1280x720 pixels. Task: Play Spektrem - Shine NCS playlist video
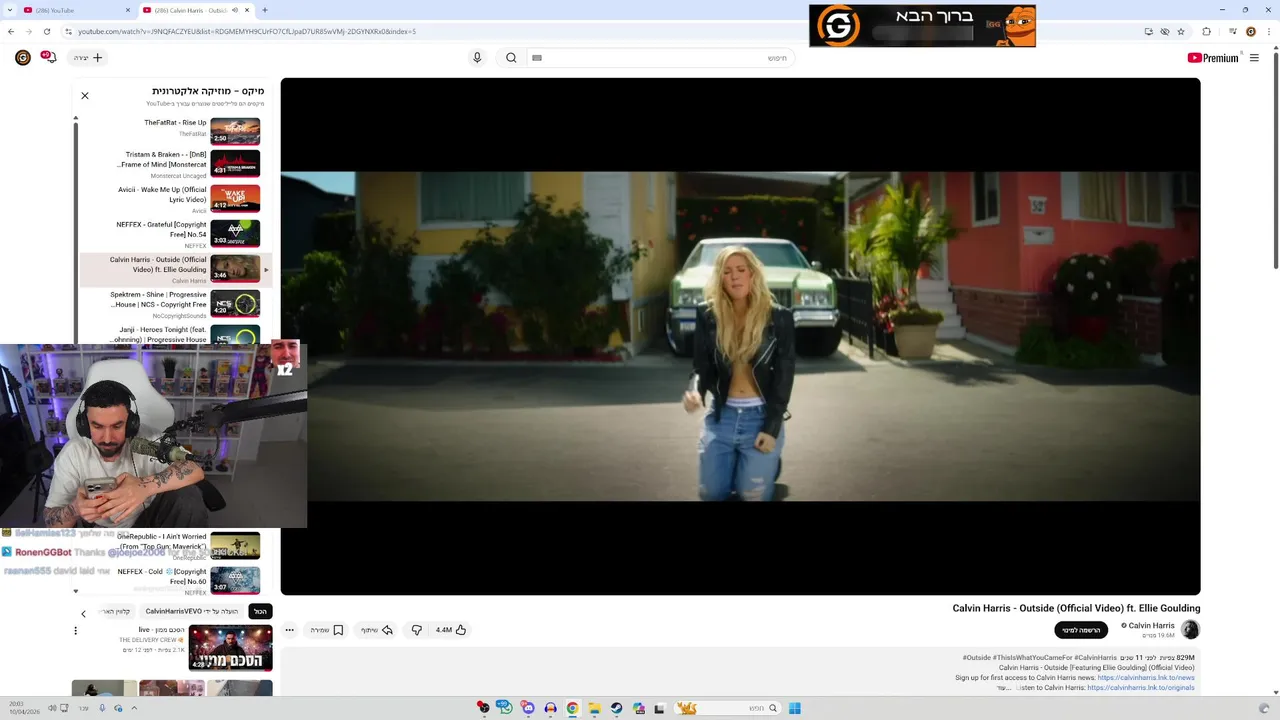175,304
